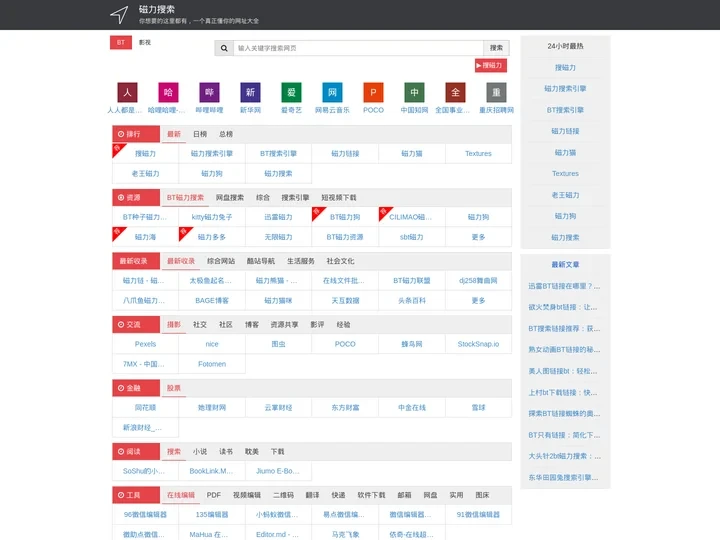Open the 91微信编辑器 link
The width and height of the screenshot is (720, 540).
tap(478, 515)
